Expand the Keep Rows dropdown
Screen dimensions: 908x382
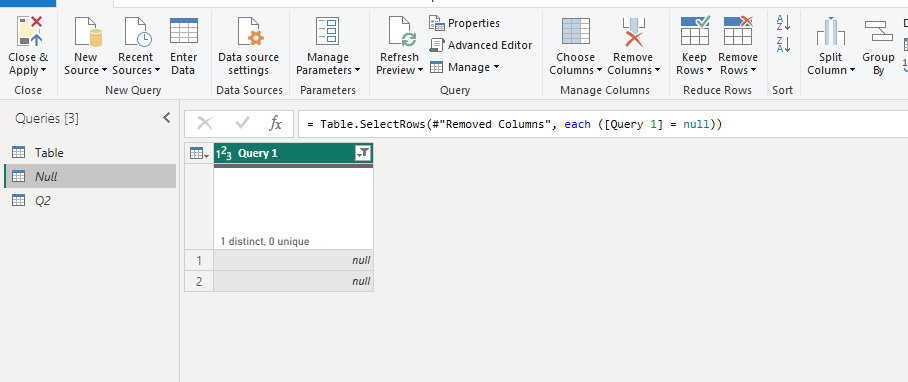(x=709, y=71)
